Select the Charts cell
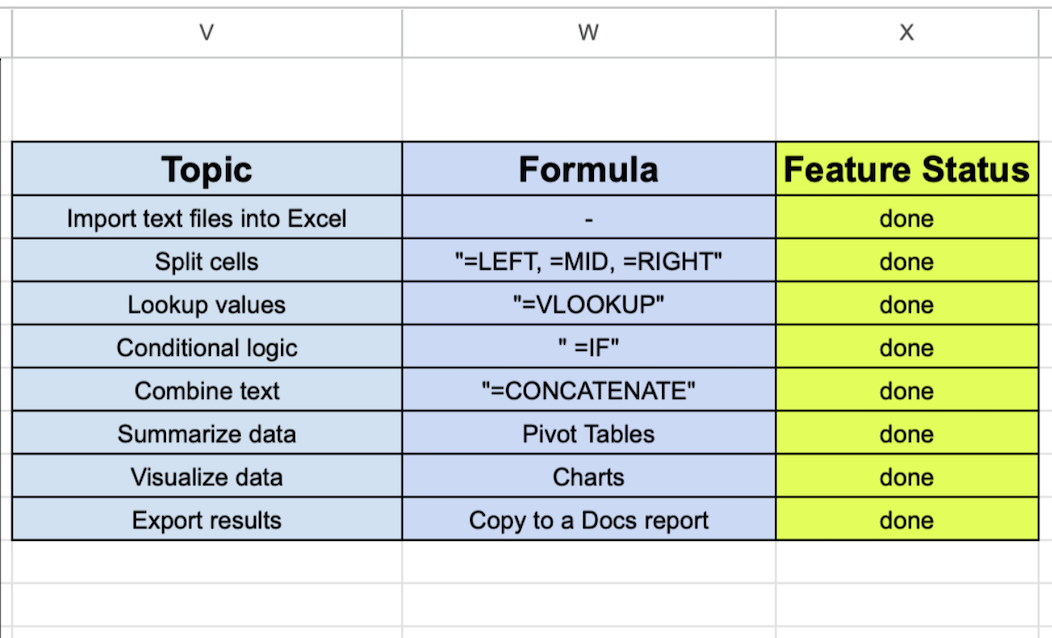 pos(588,476)
